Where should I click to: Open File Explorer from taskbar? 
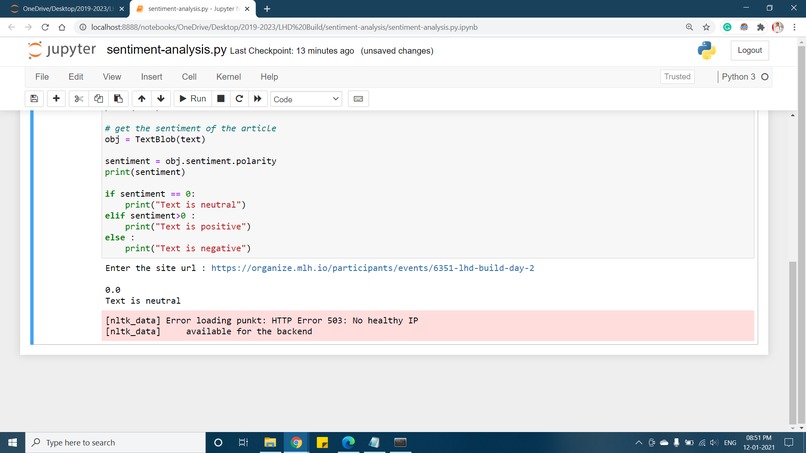[x=270, y=442]
